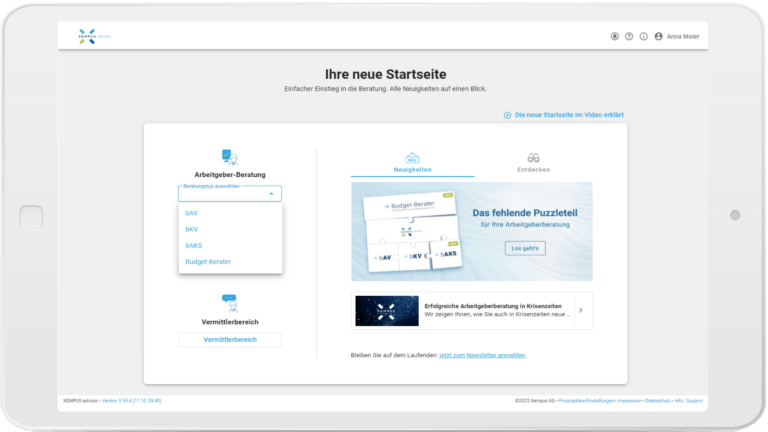Screen dimensions: 768x432
Task: Click the play icon beside video link
Action: coord(507,115)
